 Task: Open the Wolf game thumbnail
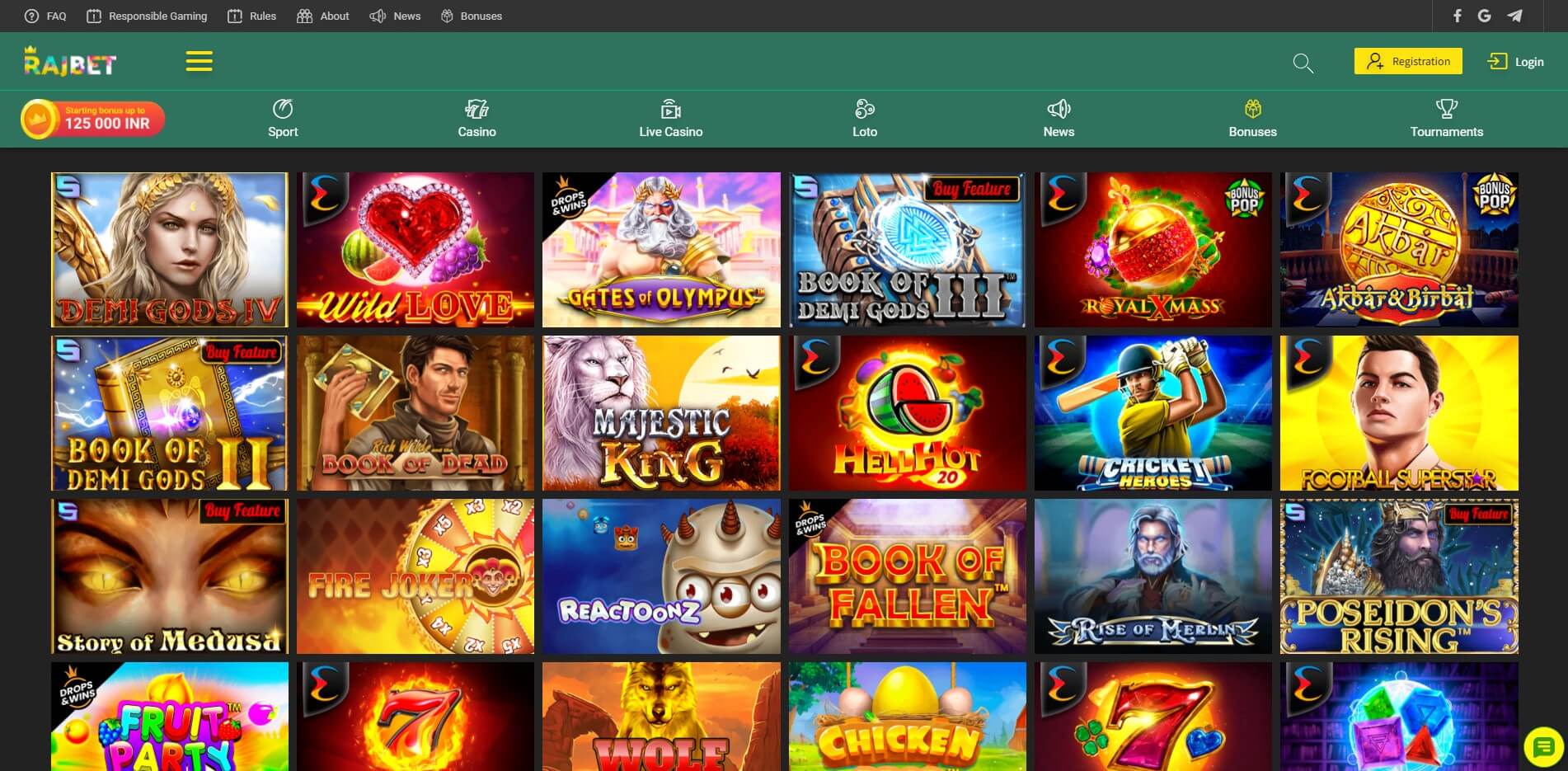tap(661, 717)
